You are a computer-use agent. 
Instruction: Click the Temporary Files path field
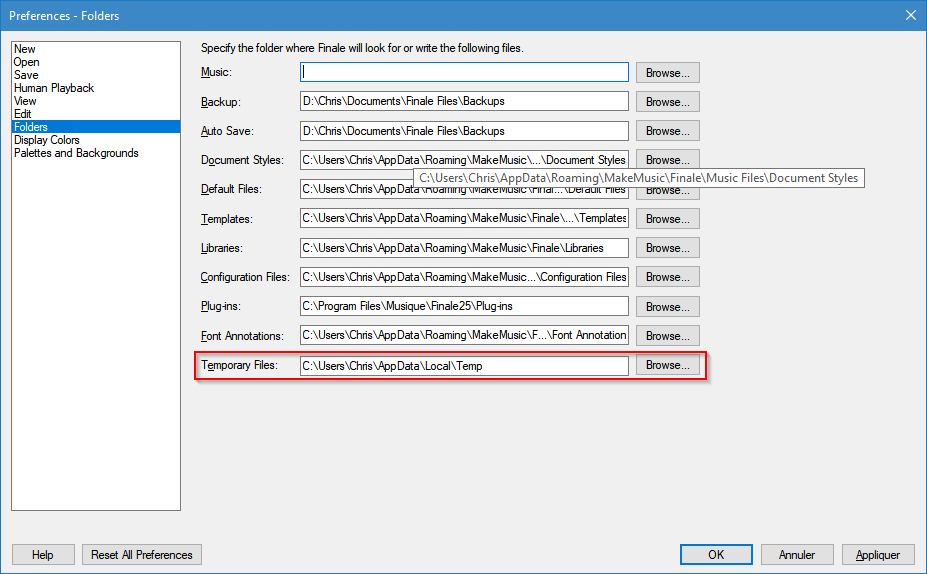[464, 366]
